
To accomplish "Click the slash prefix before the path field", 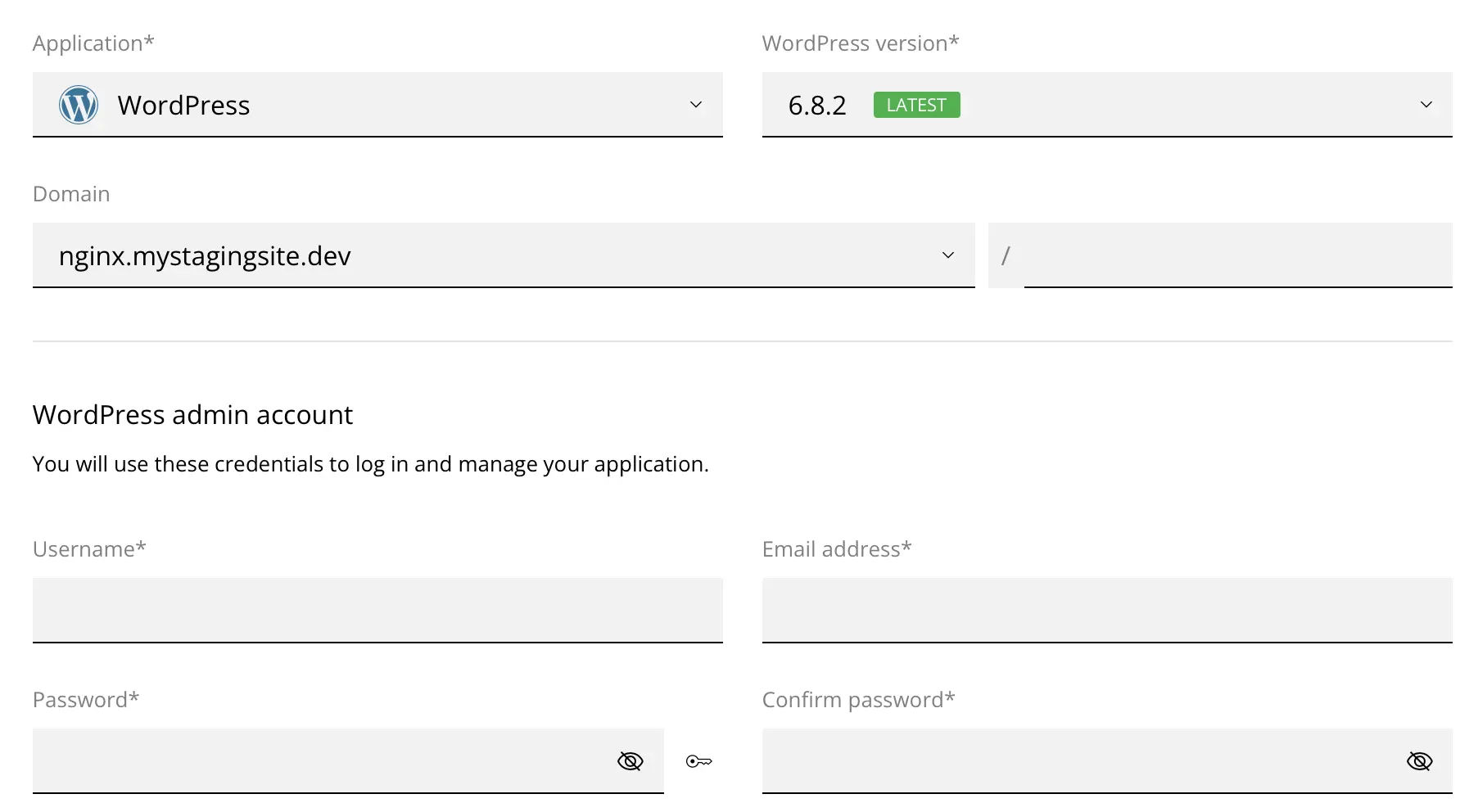I will 1006,255.
